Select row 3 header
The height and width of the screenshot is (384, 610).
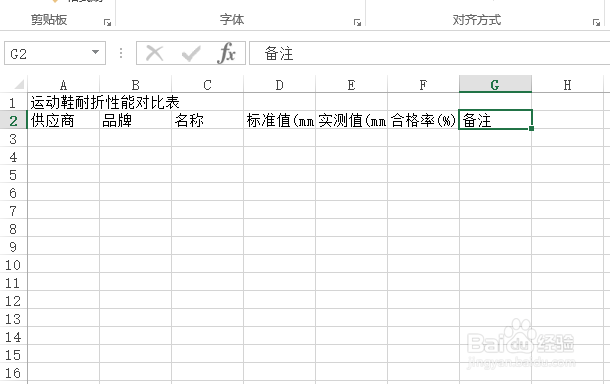point(13,139)
